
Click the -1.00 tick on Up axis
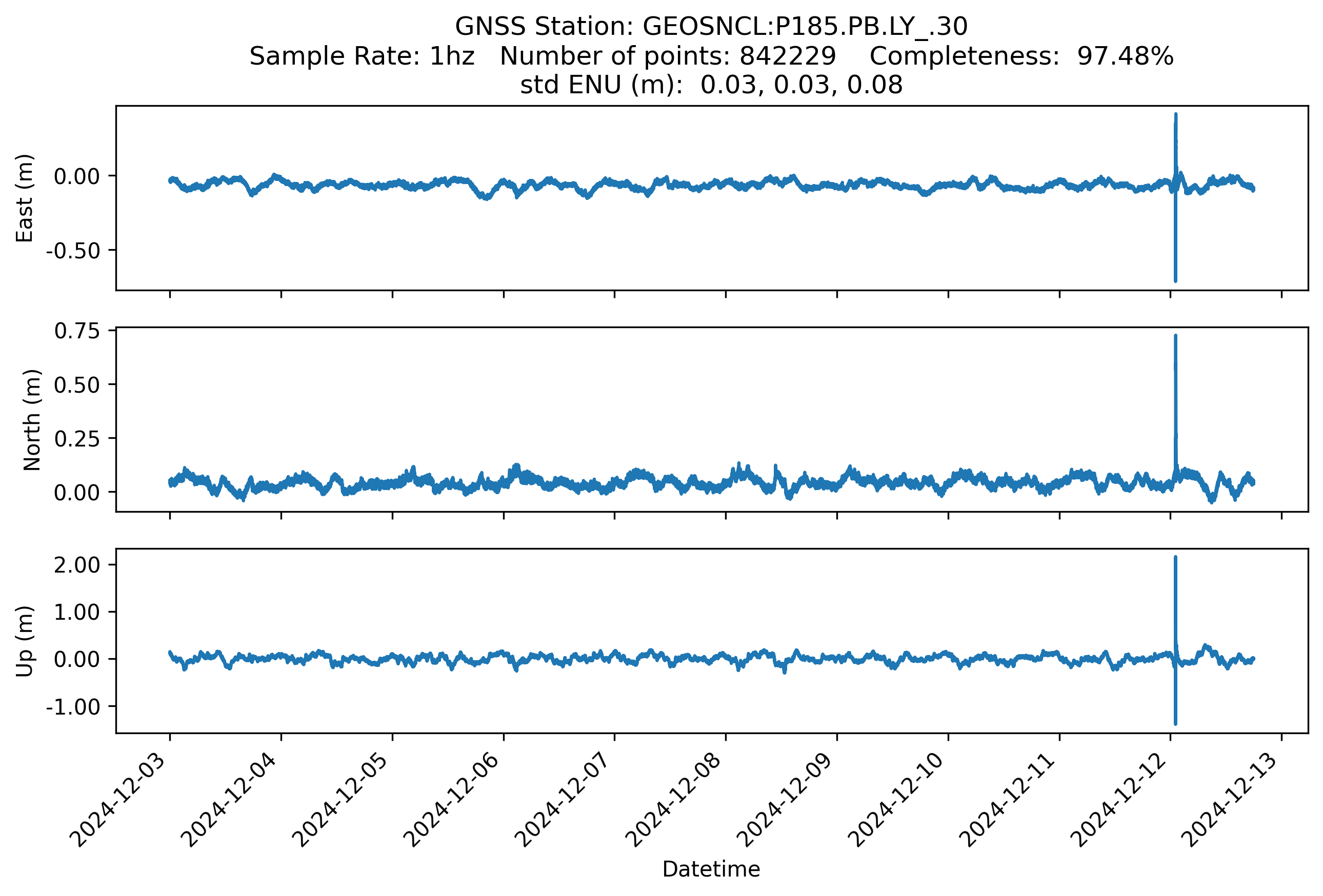tap(73, 706)
